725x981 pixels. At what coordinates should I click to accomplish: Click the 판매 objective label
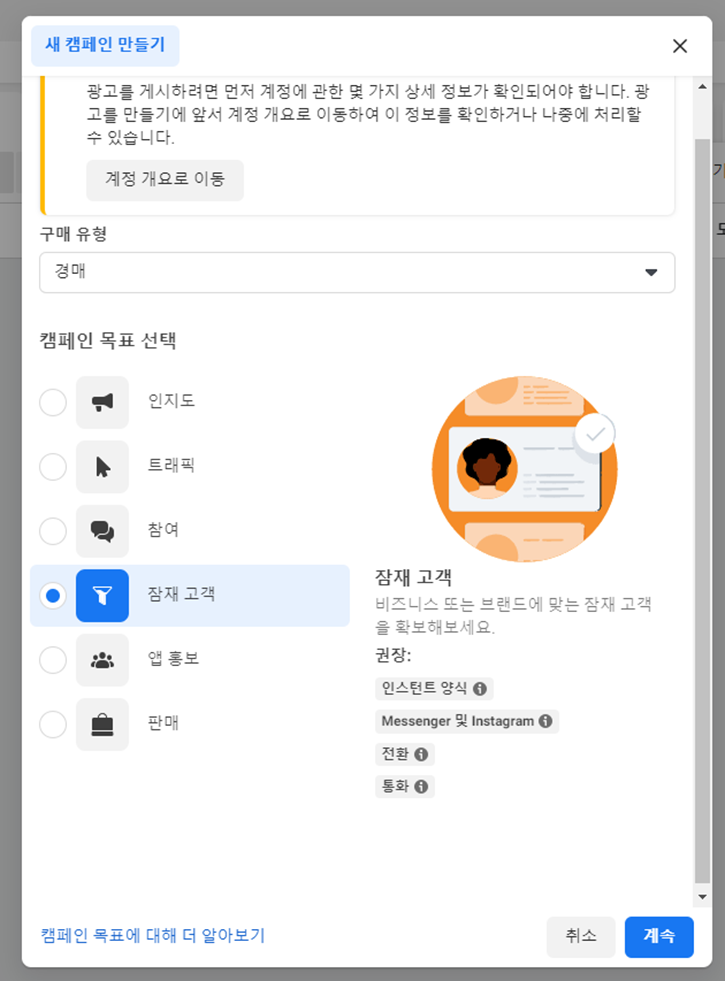pyautogui.click(x=163, y=723)
